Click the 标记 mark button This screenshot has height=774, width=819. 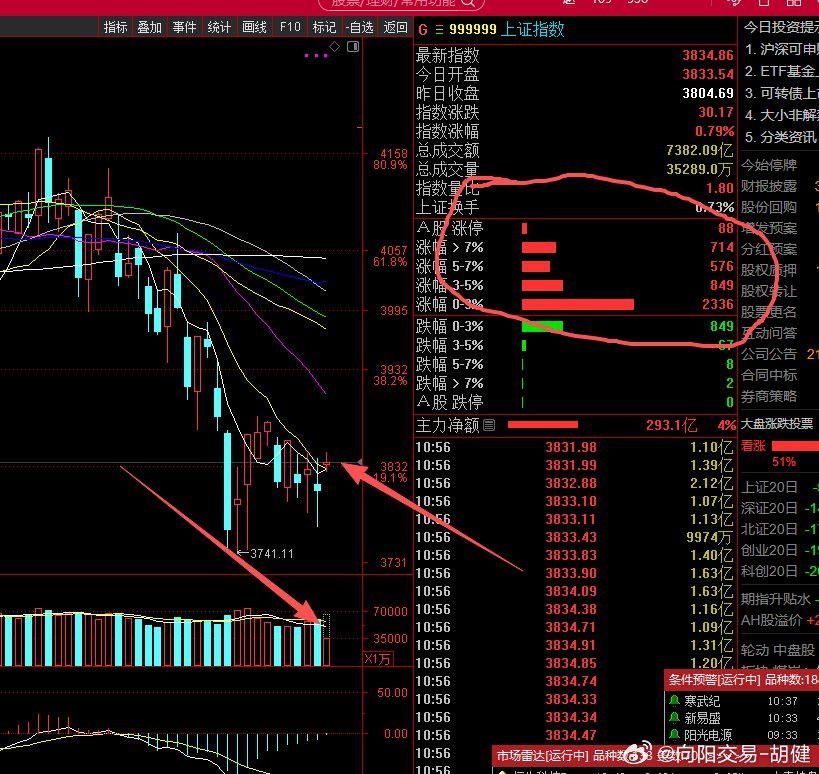324,27
